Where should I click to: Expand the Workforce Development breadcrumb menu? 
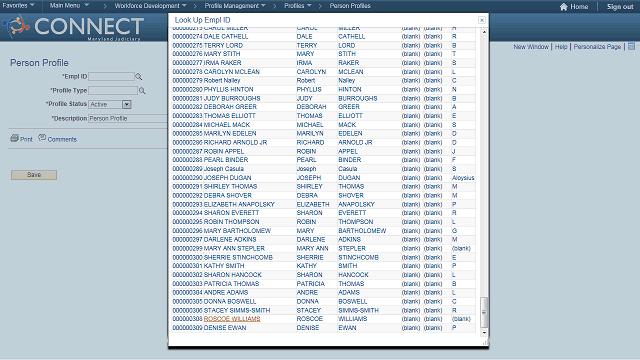150,6
